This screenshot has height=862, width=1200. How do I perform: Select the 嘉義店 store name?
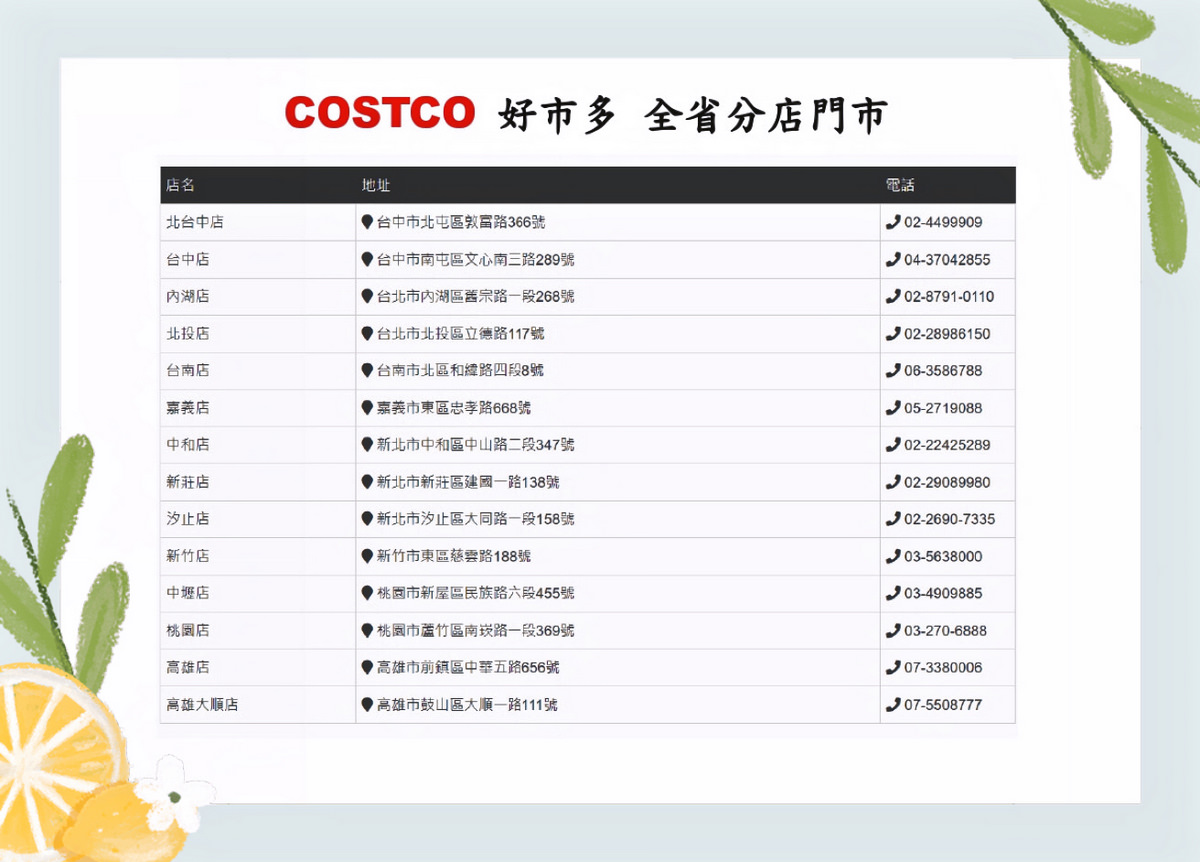188,408
